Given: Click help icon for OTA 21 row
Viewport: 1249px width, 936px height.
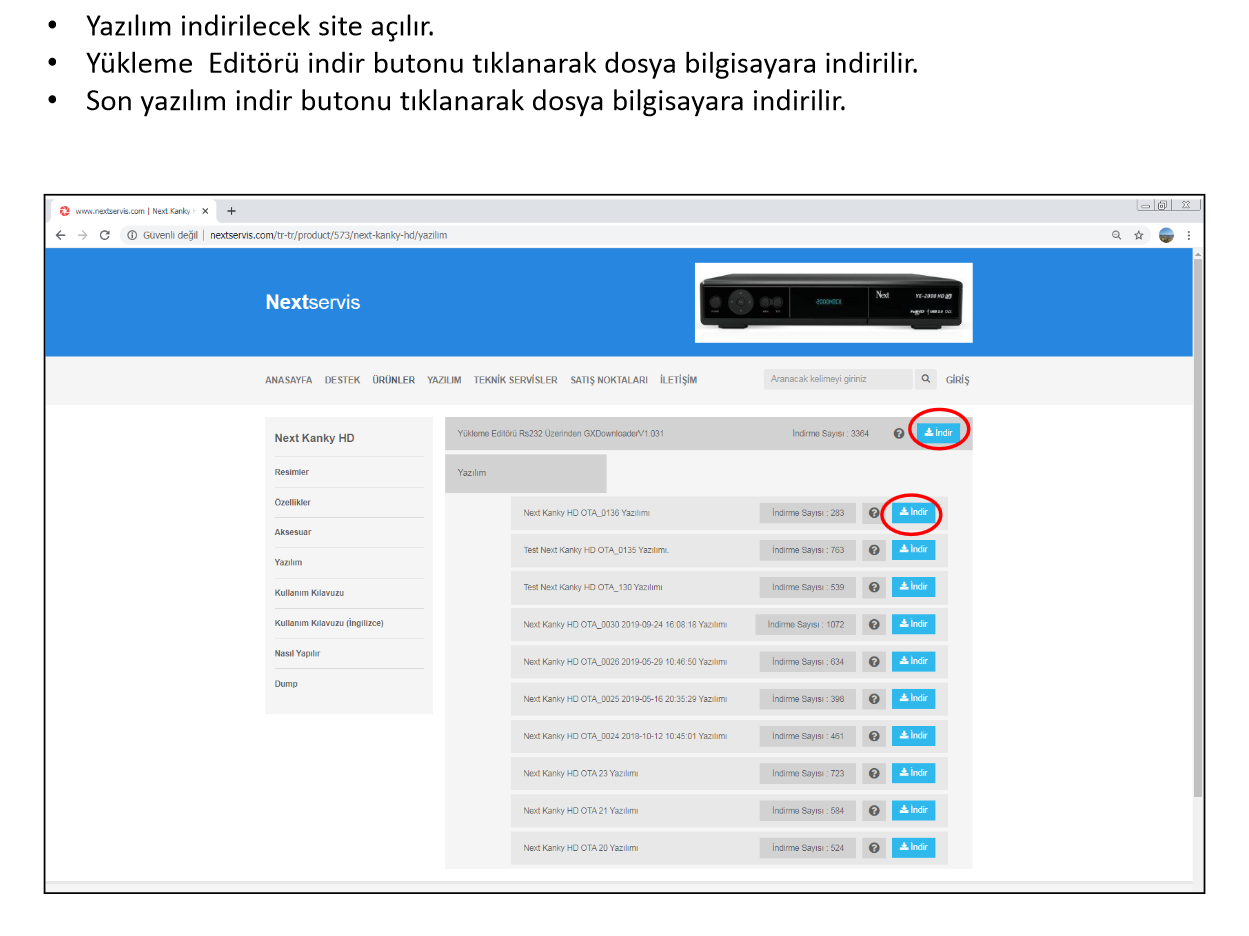Looking at the screenshot, I should (x=874, y=810).
